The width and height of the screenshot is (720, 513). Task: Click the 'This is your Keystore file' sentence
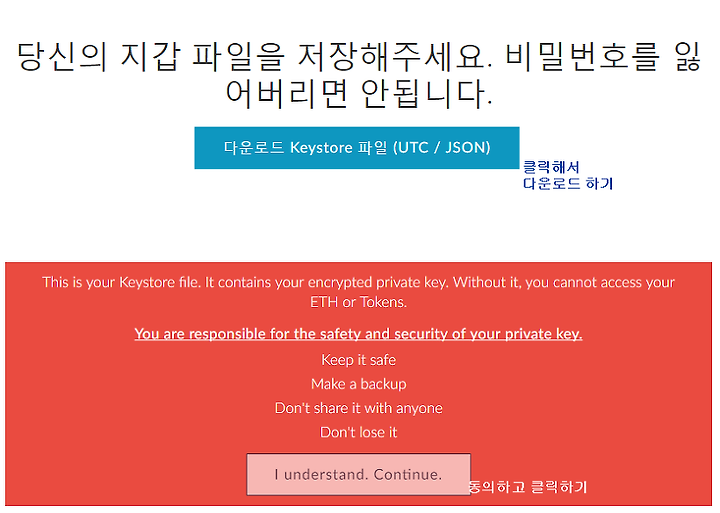click(x=122, y=282)
